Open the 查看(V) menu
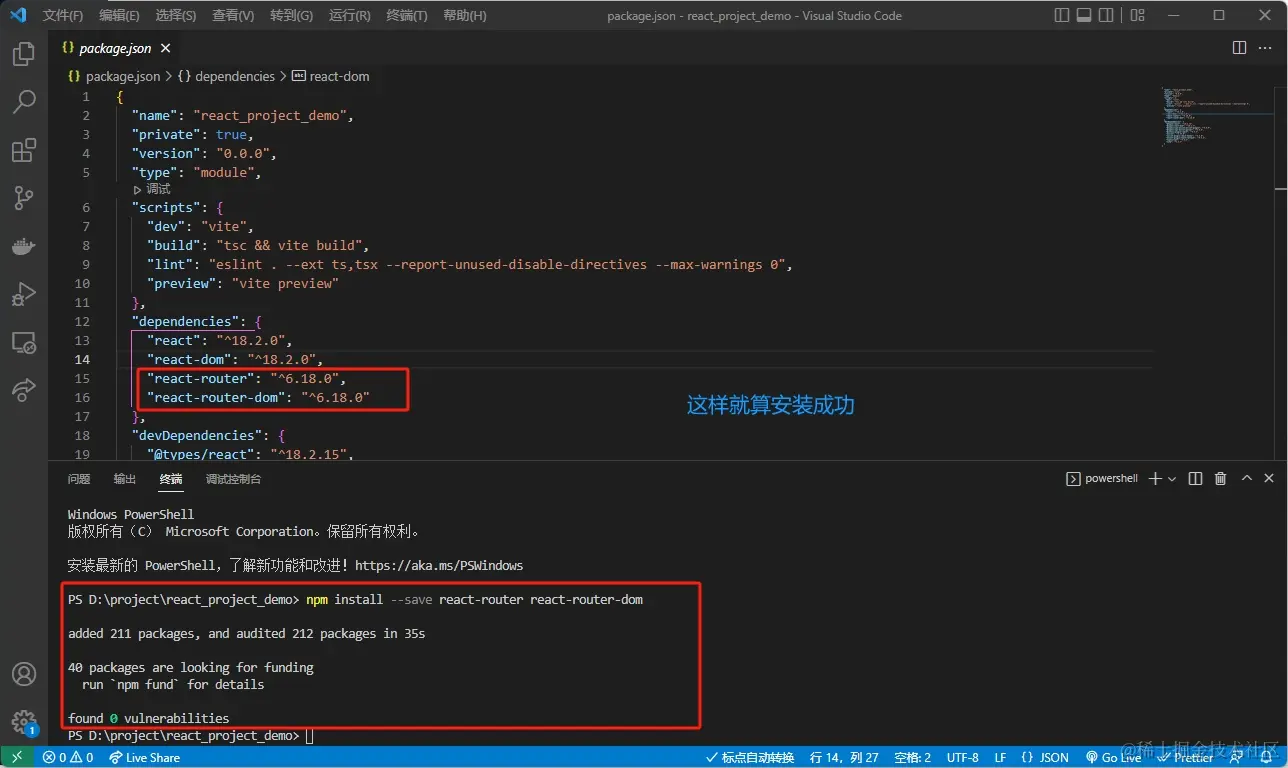1288x768 pixels. click(233, 15)
